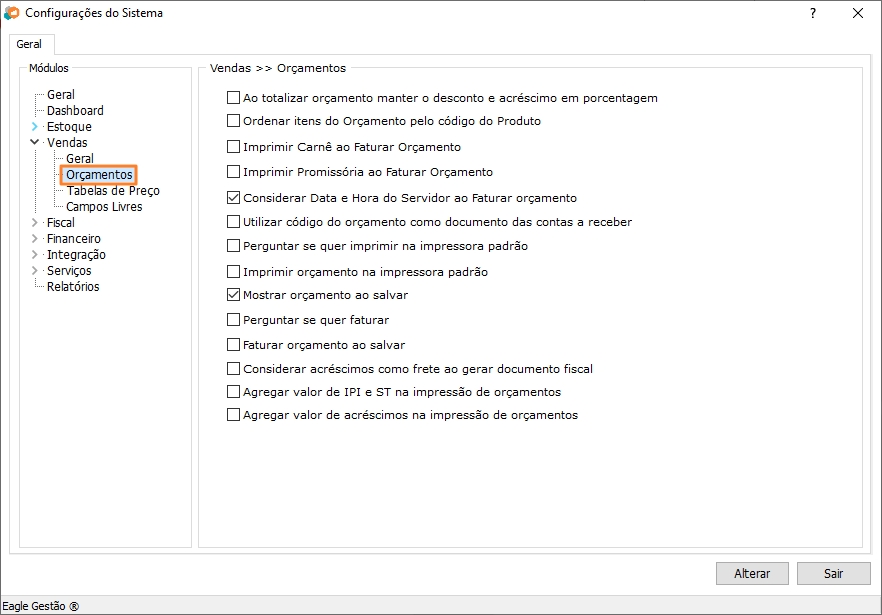Click the Eagle Gestão app icon in title bar
The image size is (882, 615).
11,13
